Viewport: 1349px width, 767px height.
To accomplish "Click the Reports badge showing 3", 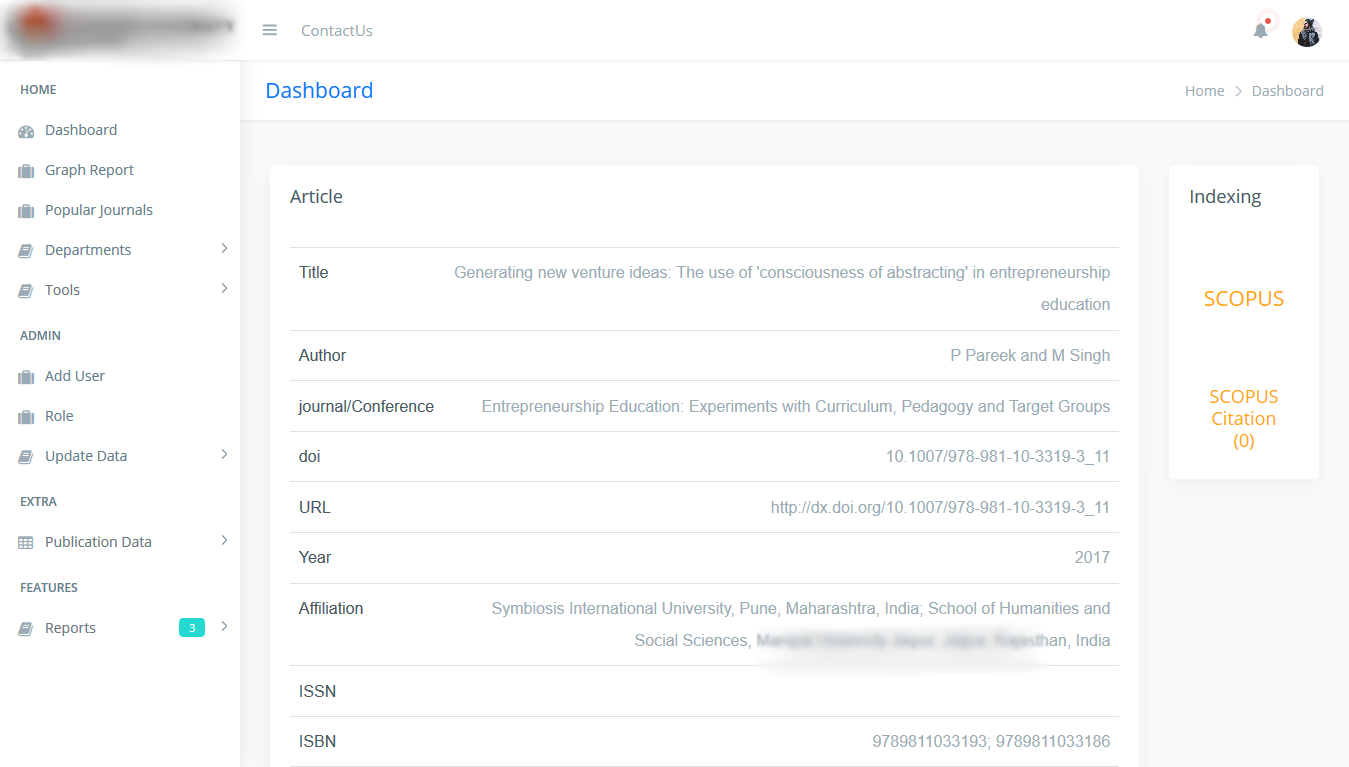I will (192, 628).
